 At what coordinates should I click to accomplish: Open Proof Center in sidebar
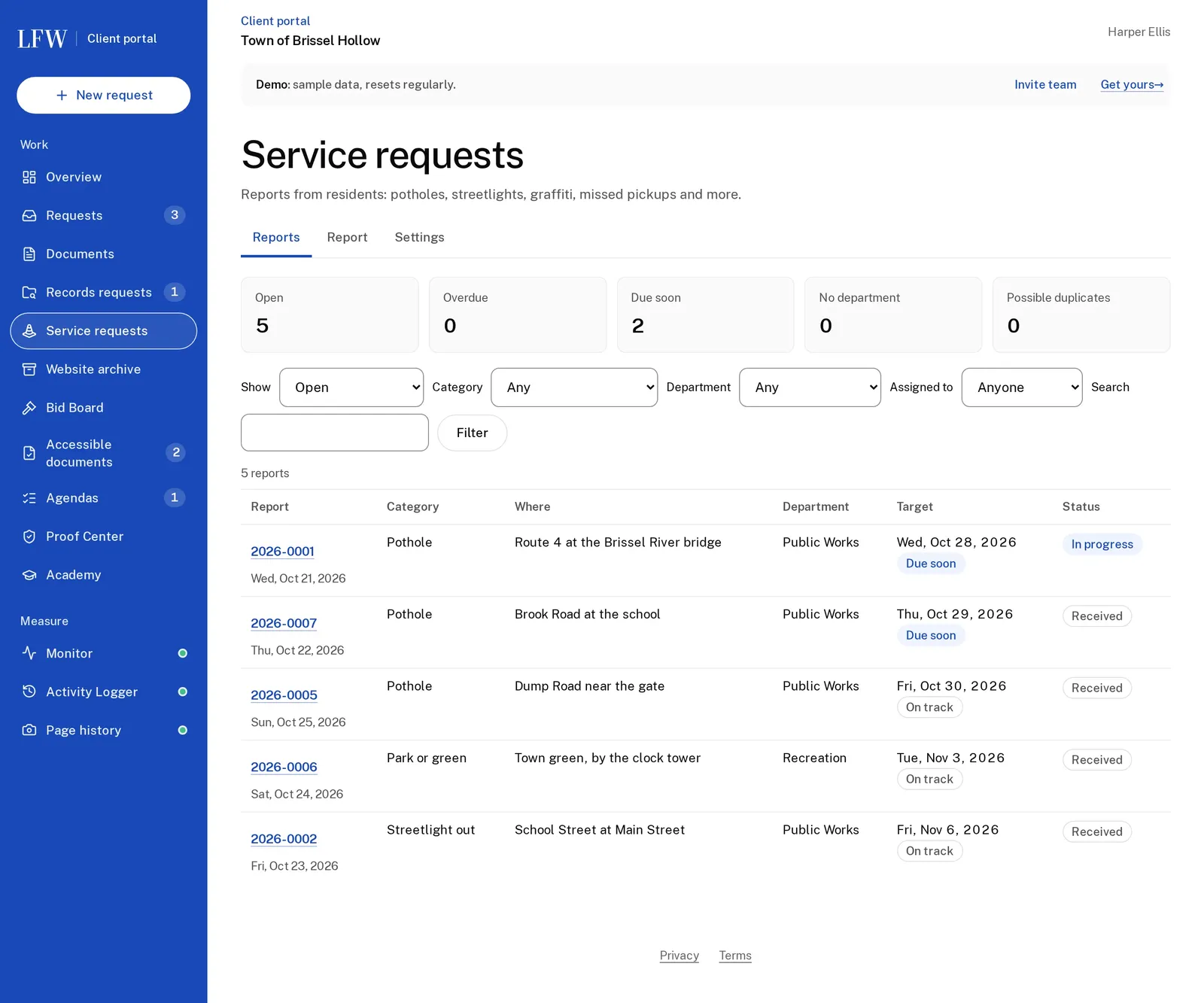[104, 536]
